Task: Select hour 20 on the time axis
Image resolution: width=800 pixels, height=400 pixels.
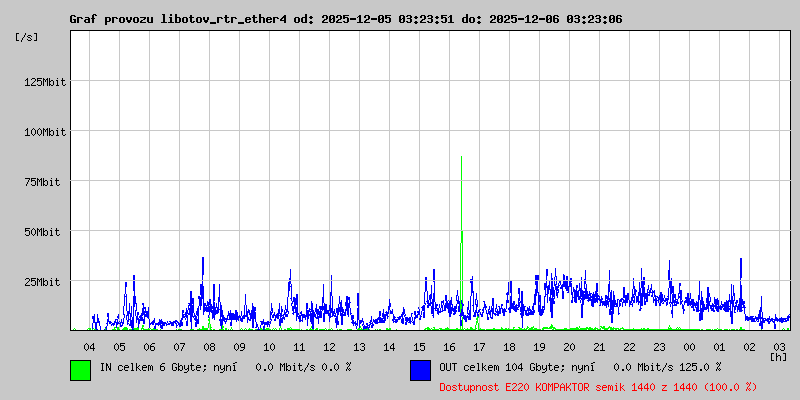Action: pos(569,346)
